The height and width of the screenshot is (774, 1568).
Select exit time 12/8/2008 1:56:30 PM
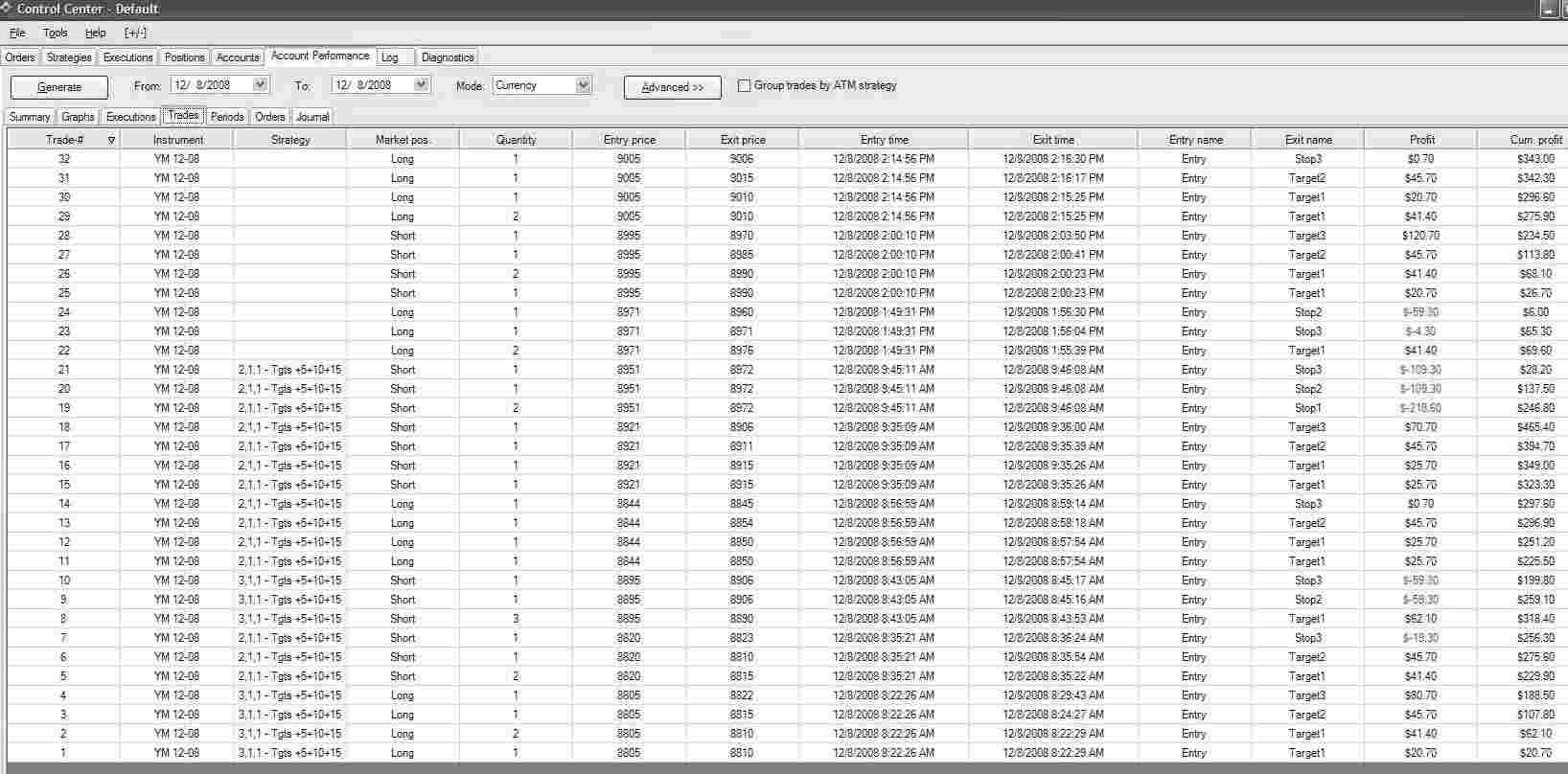[1053, 312]
